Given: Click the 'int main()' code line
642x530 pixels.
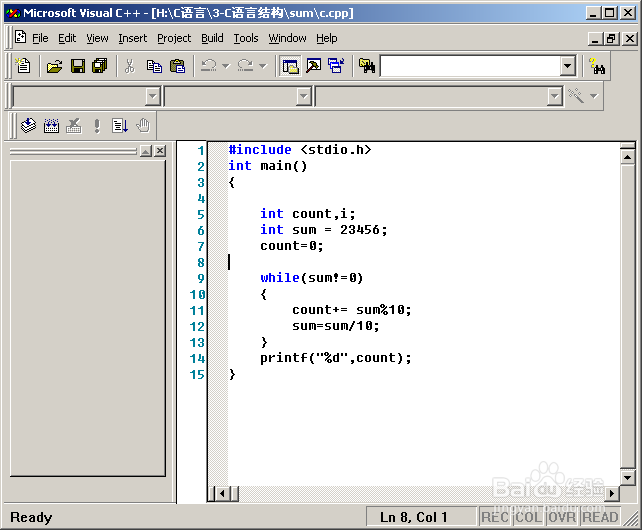Looking at the screenshot, I should pyautogui.click(x=267, y=166).
